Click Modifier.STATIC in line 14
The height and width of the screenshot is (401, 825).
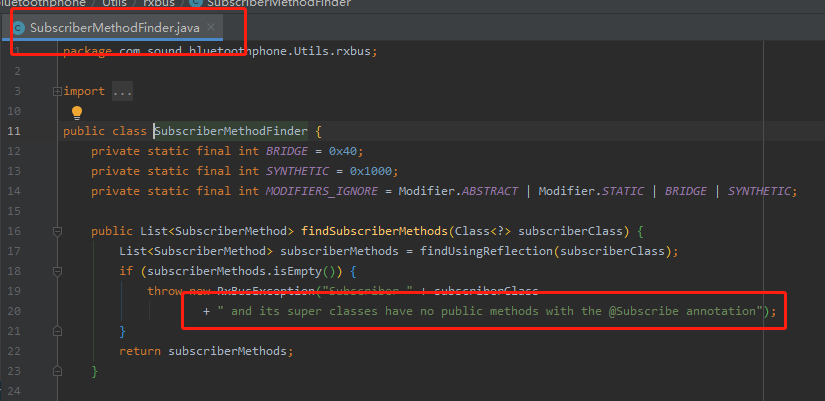tap(591, 192)
